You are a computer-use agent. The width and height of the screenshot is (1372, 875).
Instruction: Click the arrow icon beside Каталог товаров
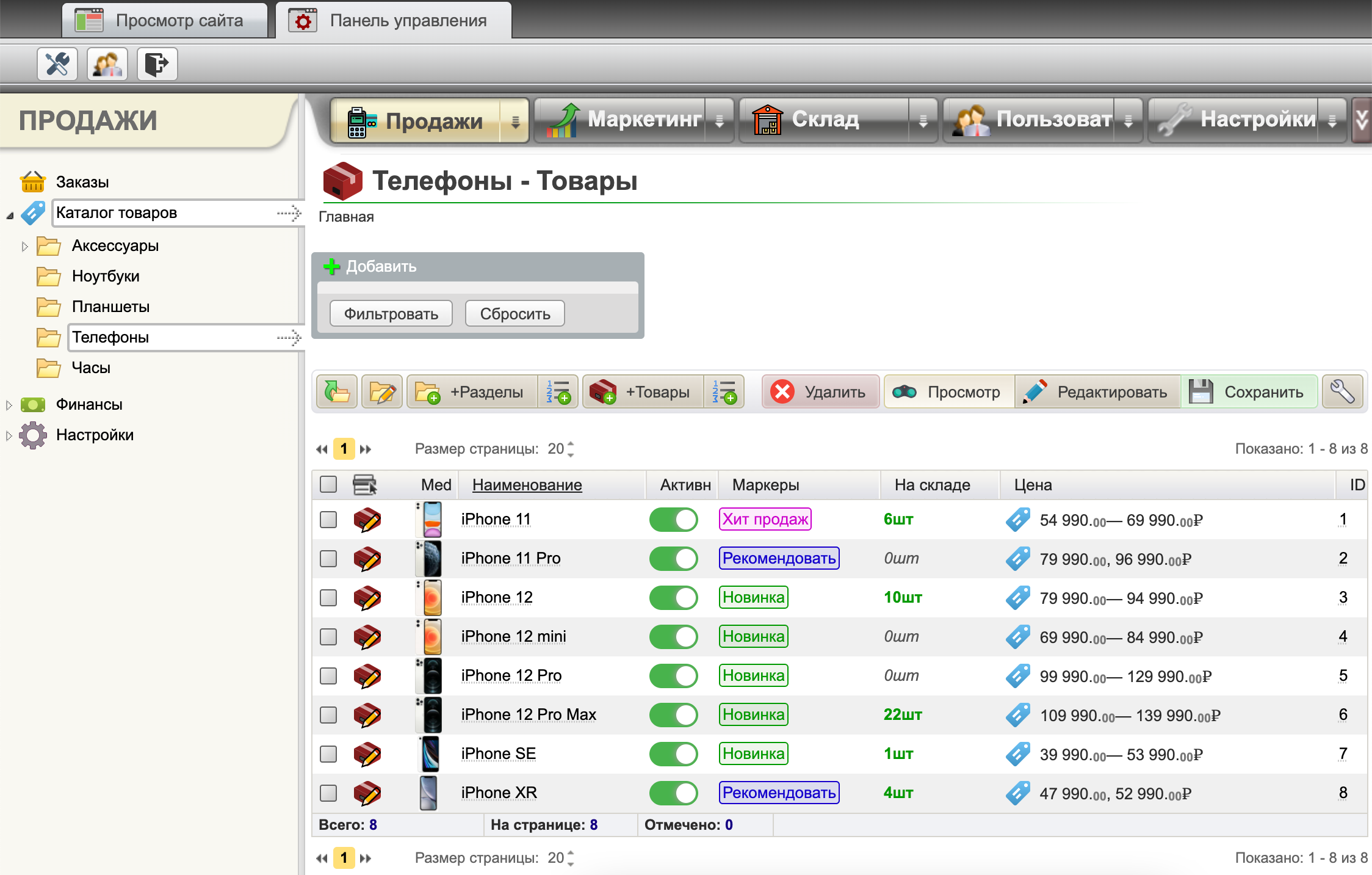289,213
